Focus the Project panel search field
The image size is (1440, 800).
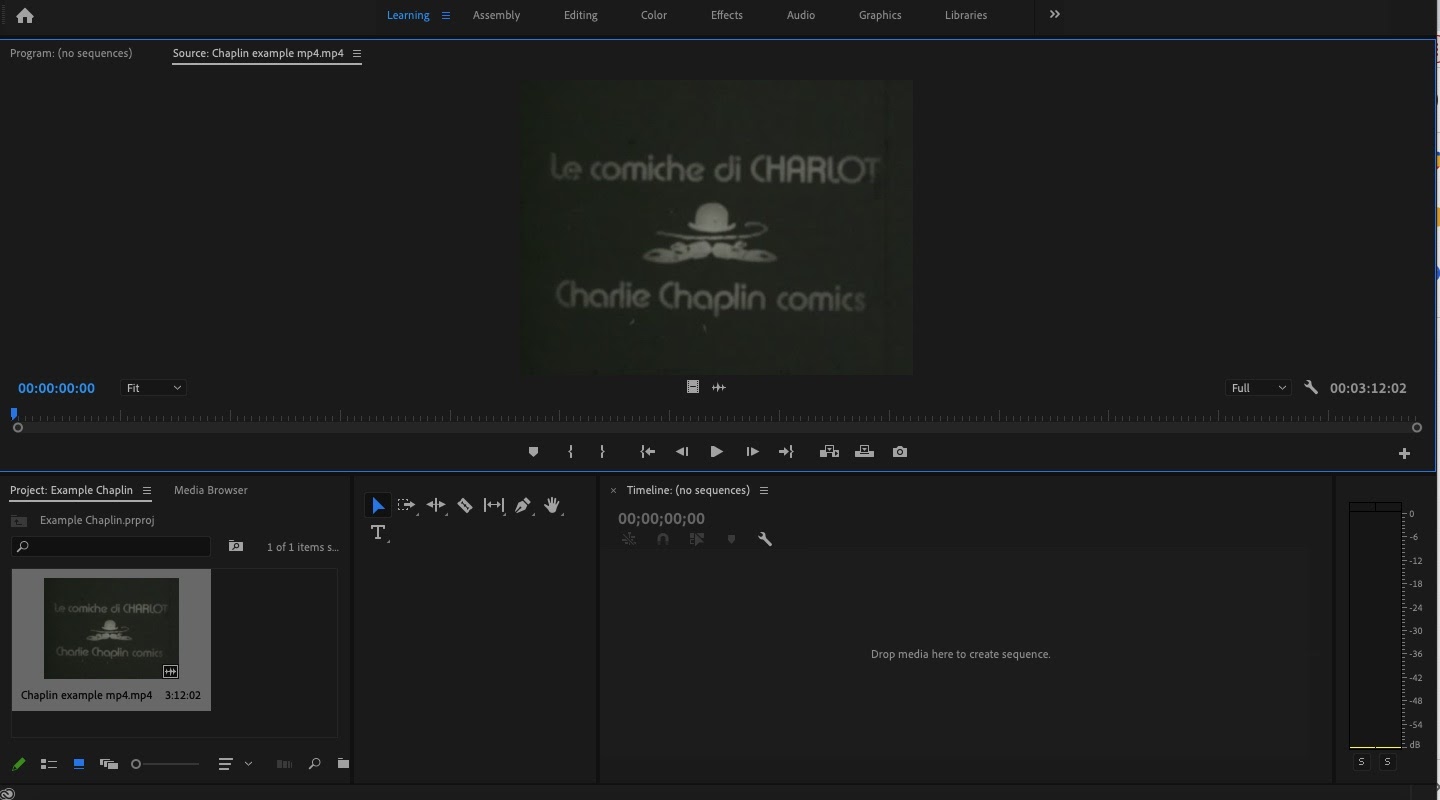[x=111, y=546]
